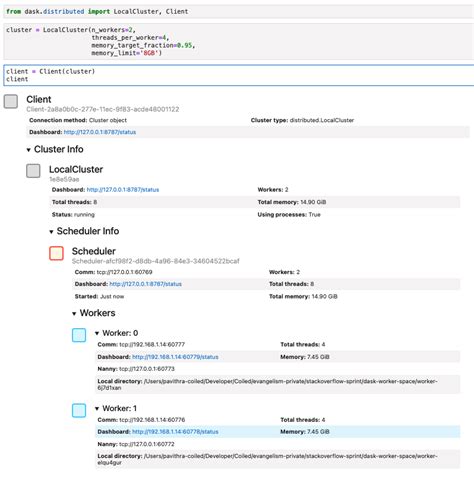Viewport: 474px width, 493px height.
Task: Click the Client ID text under Client heading
Action: pyautogui.click(x=103, y=109)
